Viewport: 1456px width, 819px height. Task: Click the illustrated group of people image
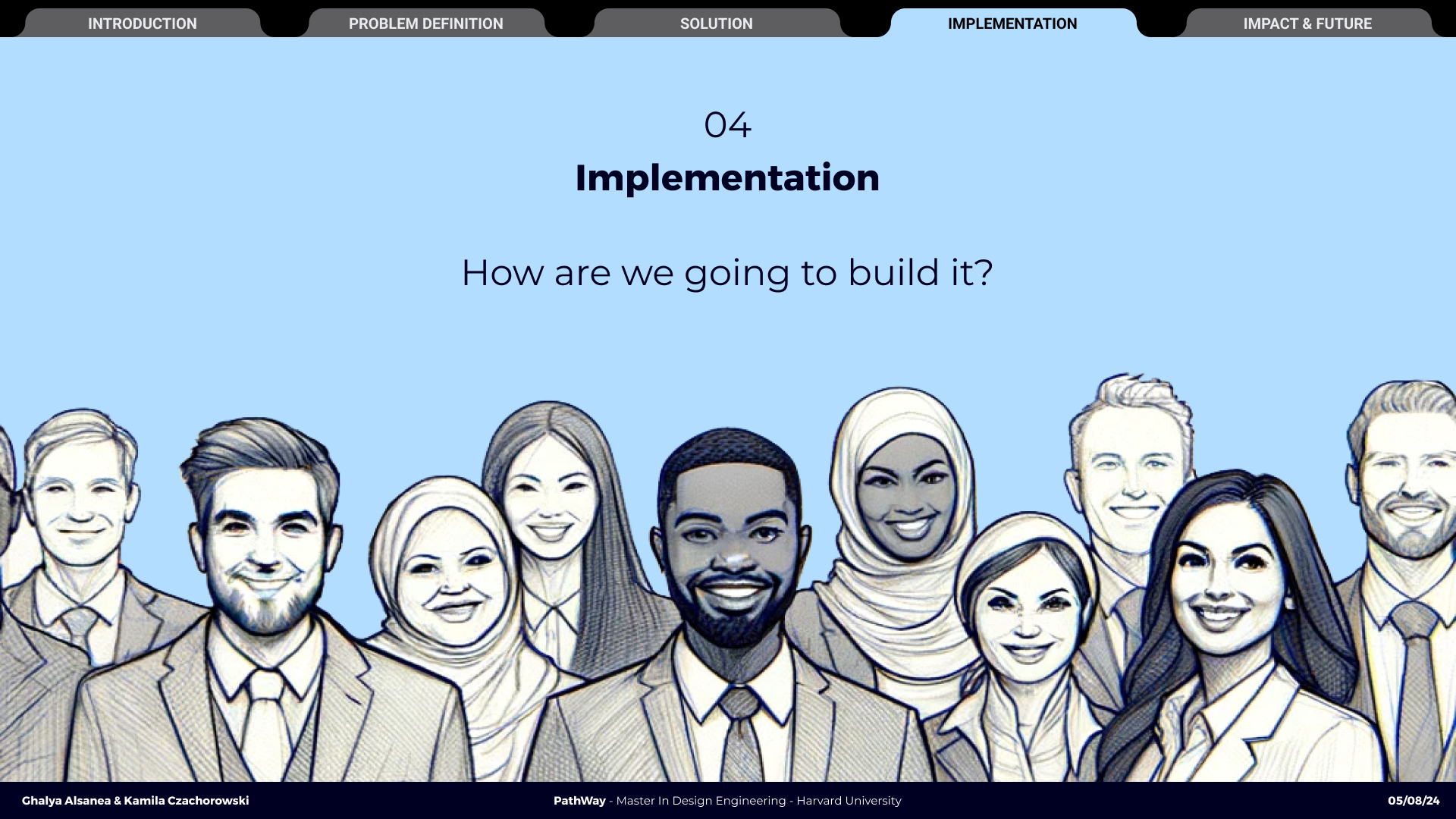coord(728,578)
